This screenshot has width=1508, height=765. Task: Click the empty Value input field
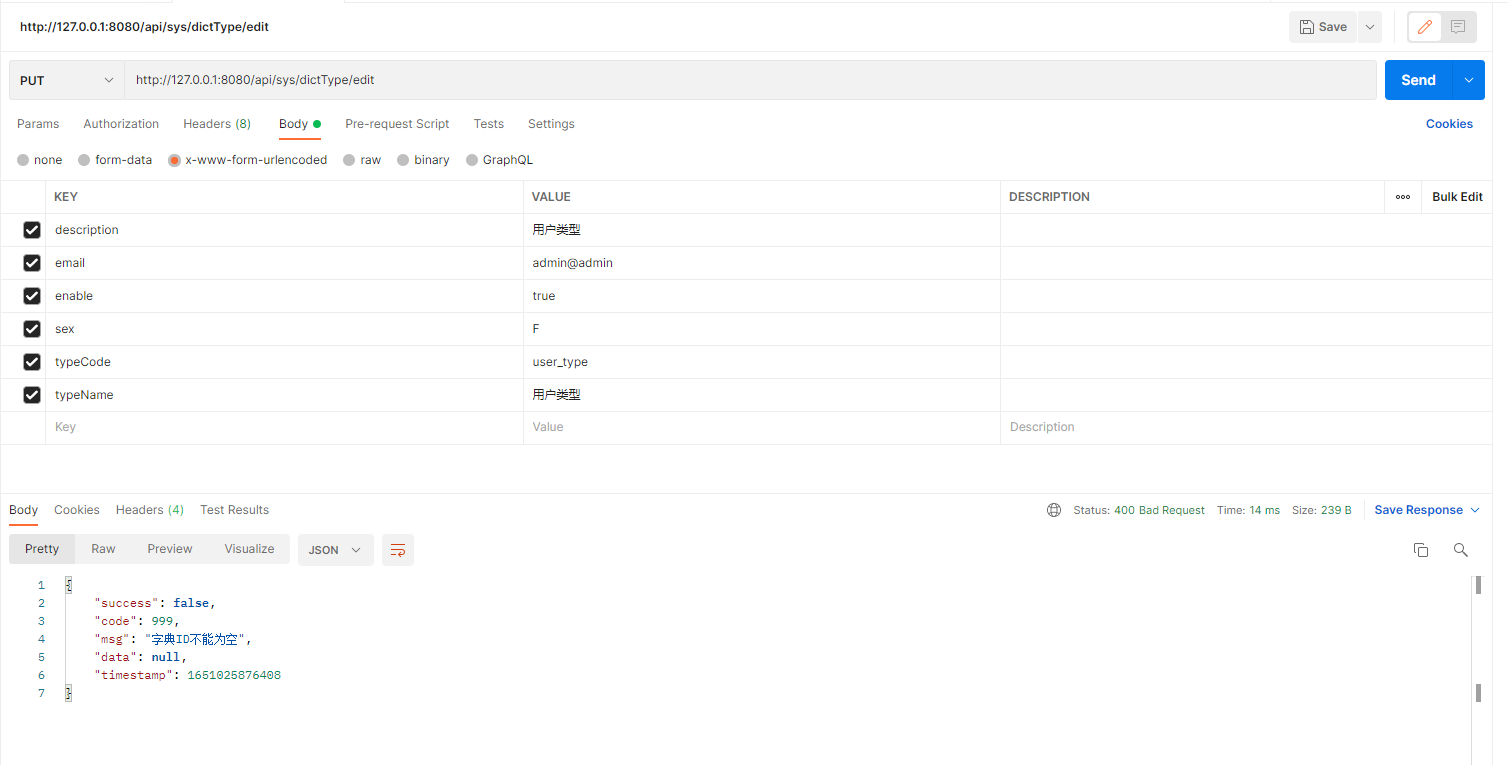pyautogui.click(x=761, y=427)
